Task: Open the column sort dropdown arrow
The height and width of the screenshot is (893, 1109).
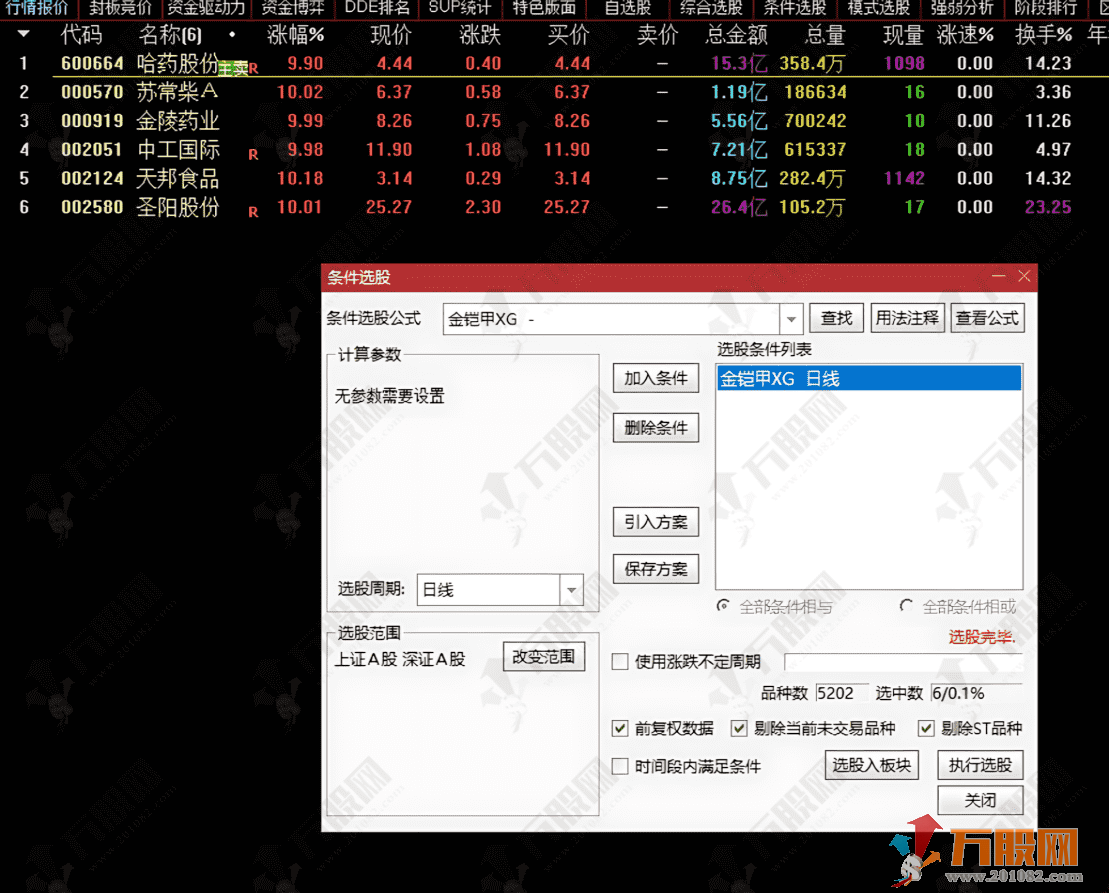Action: (22, 33)
